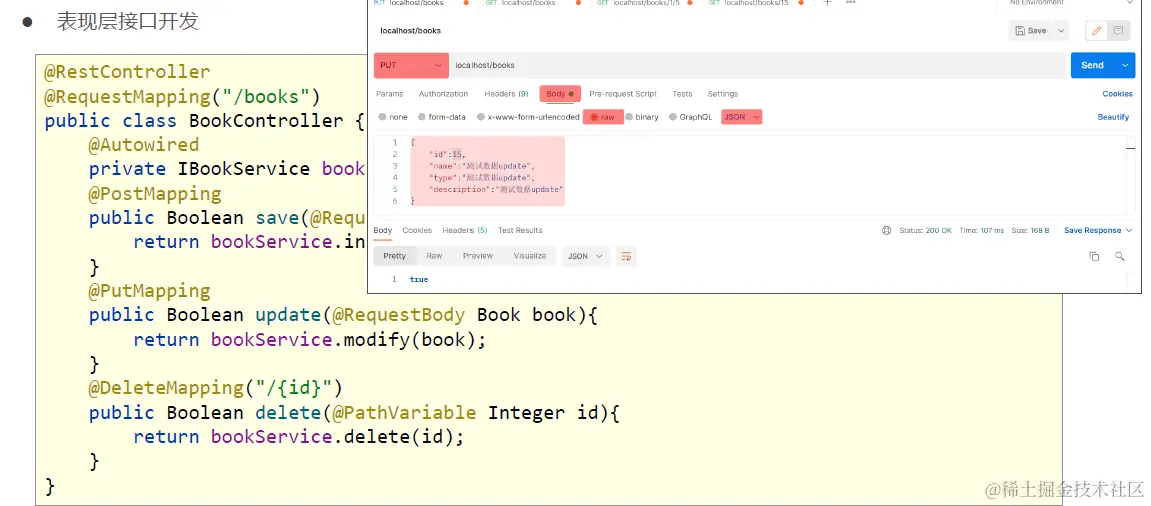This screenshot has width=1151, height=506.
Task: Click the Size: 168 B text
Action: point(1030,231)
